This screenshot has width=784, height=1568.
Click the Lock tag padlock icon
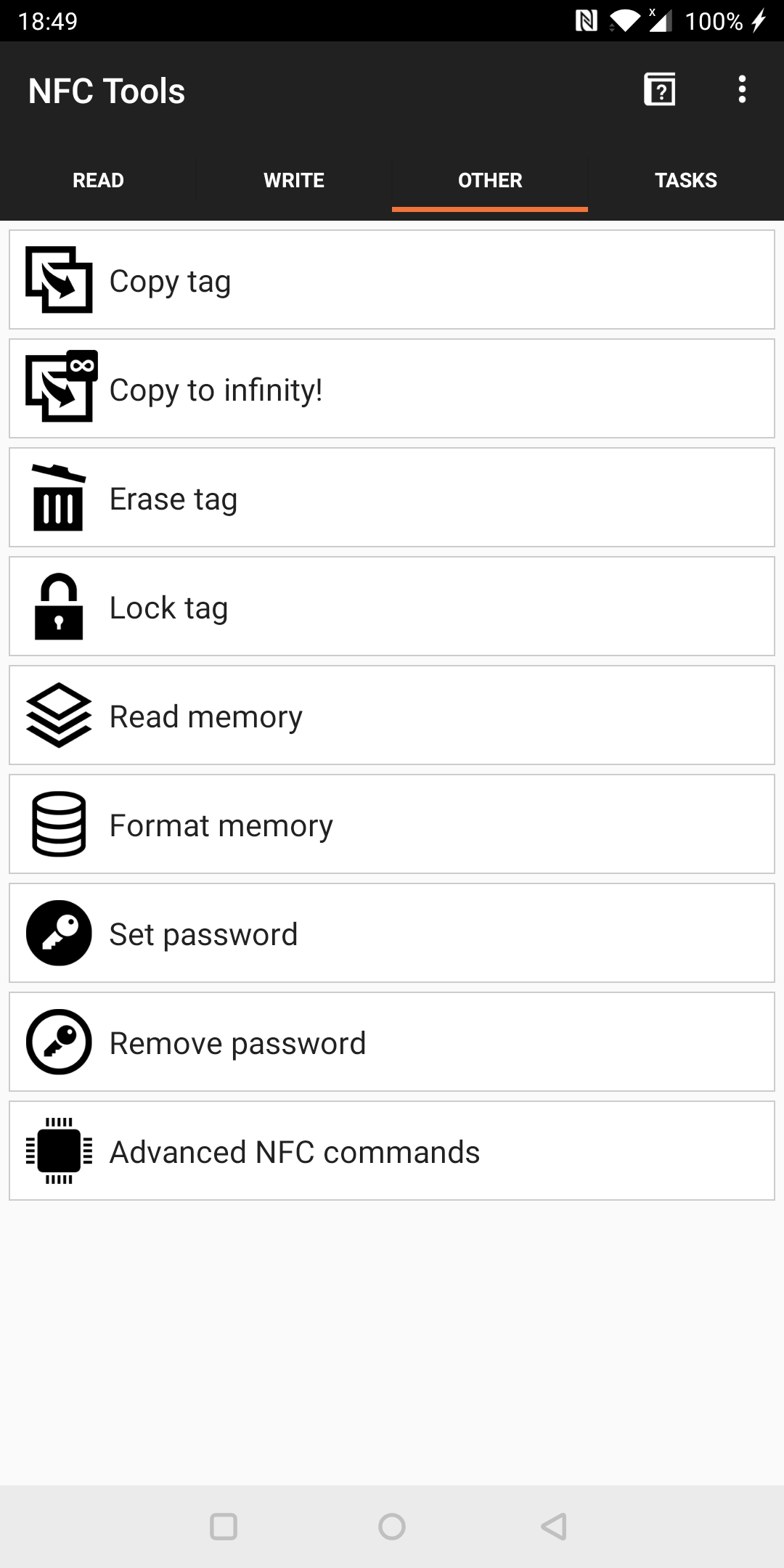coord(59,607)
